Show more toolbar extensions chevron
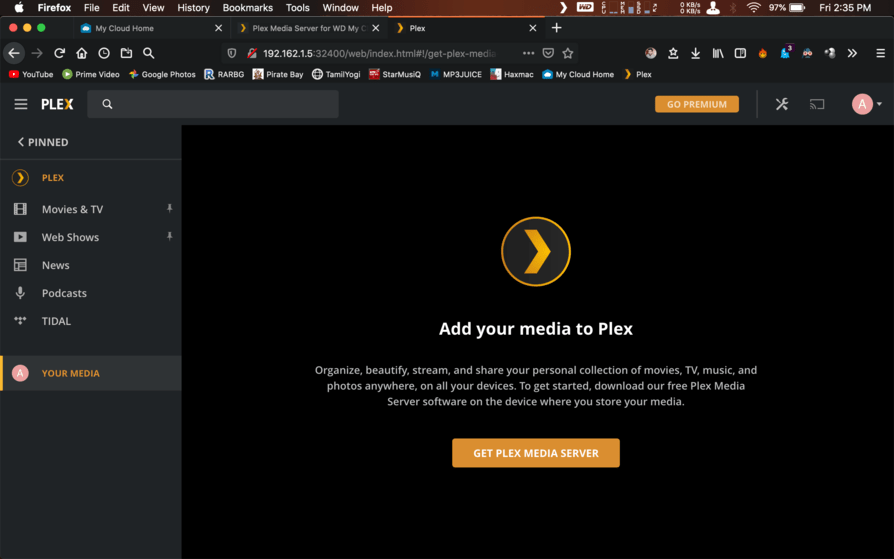The width and height of the screenshot is (894, 559). coord(852,53)
